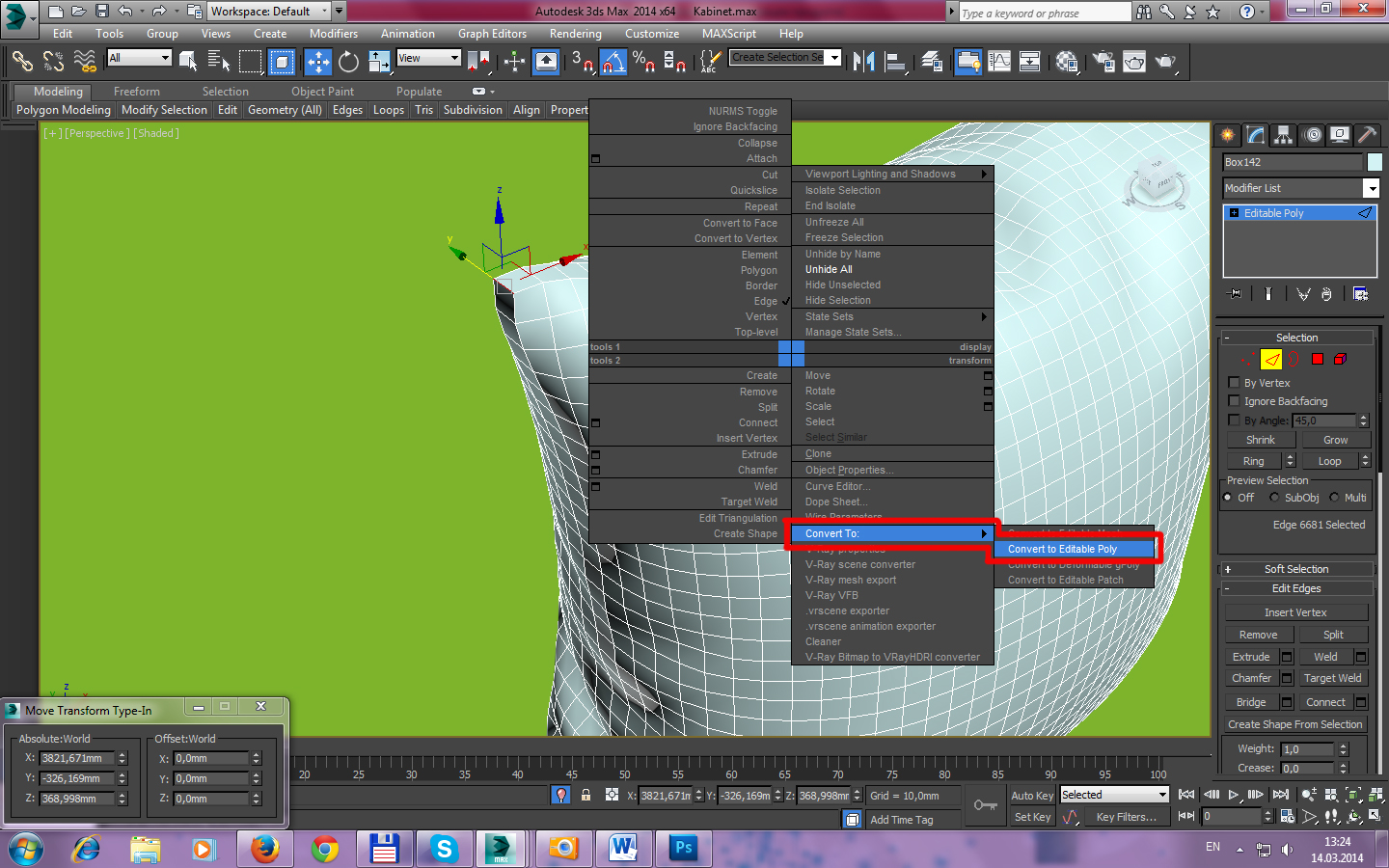This screenshot has height=868, width=1389.
Task: Enable the By Angle checkbox
Action: coord(1234,420)
